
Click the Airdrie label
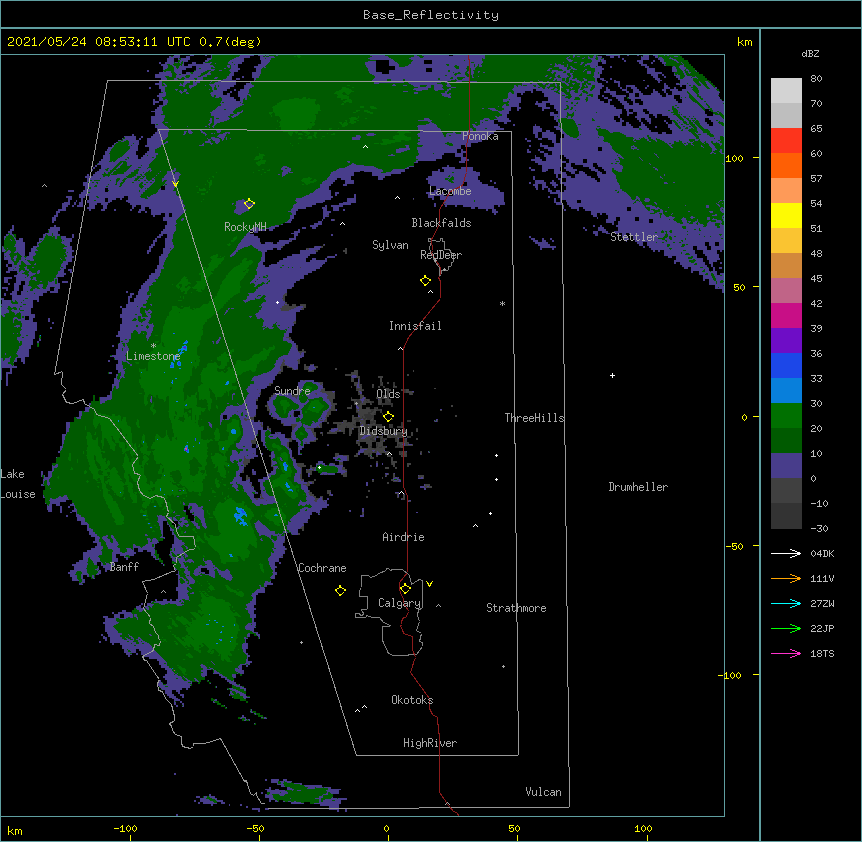click(x=403, y=537)
